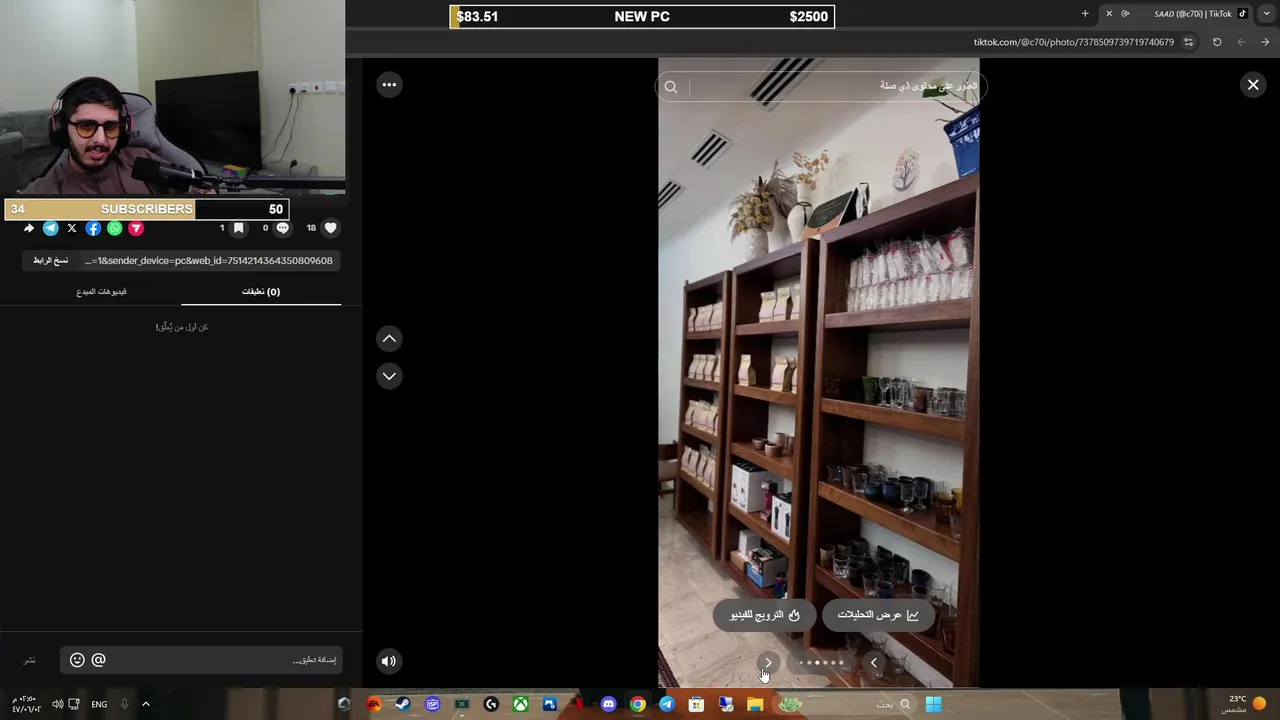
Task: Open File Explorer from taskbar
Action: (755, 704)
